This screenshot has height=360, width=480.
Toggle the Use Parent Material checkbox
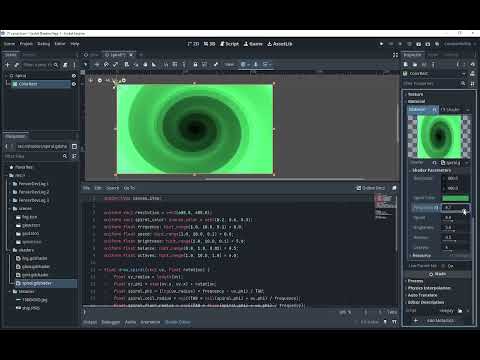point(444,266)
